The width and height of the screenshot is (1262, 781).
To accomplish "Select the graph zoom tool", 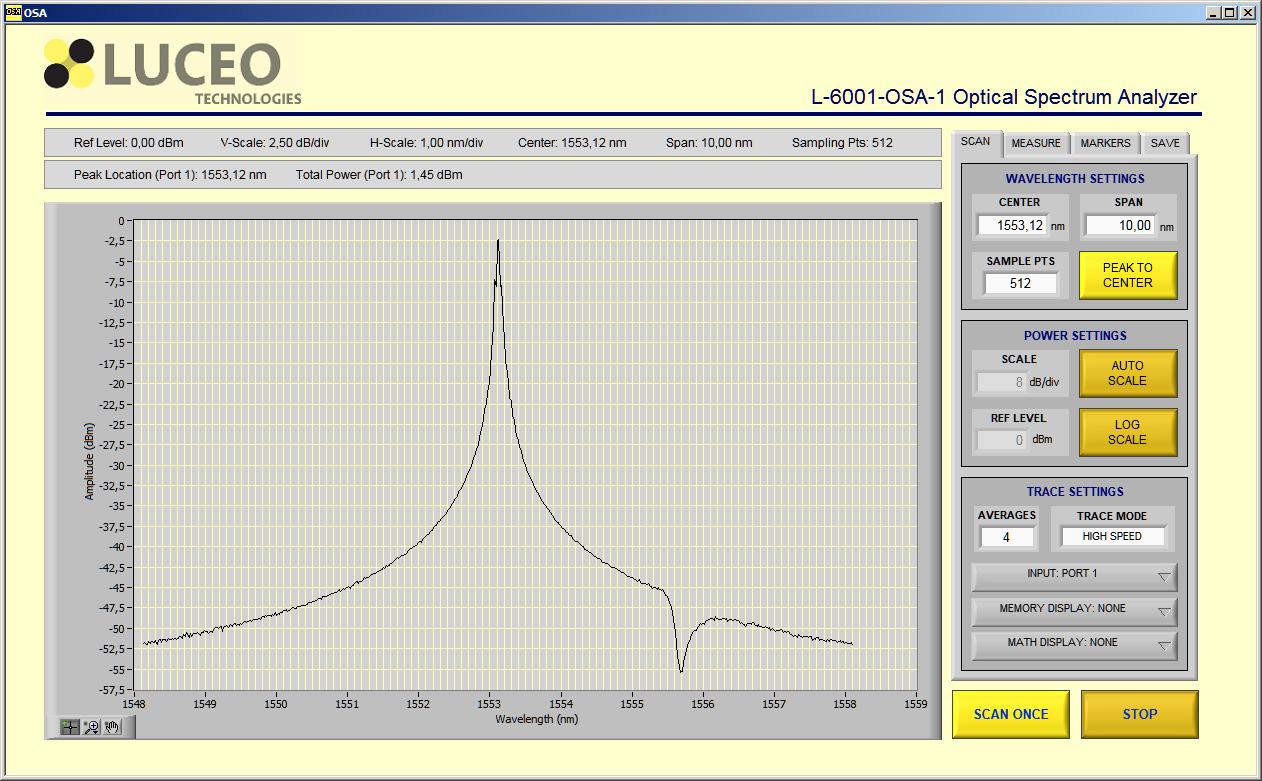I will tap(91, 727).
